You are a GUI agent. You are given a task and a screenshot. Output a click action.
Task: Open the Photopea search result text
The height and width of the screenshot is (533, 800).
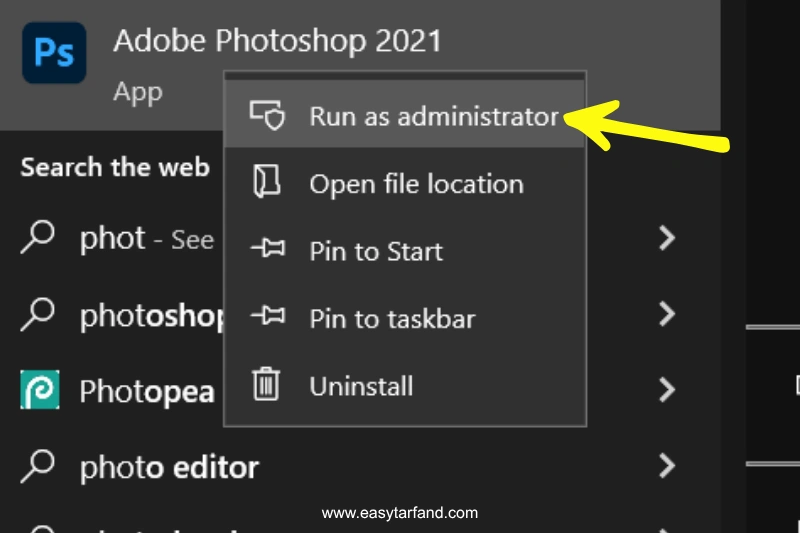pos(147,391)
